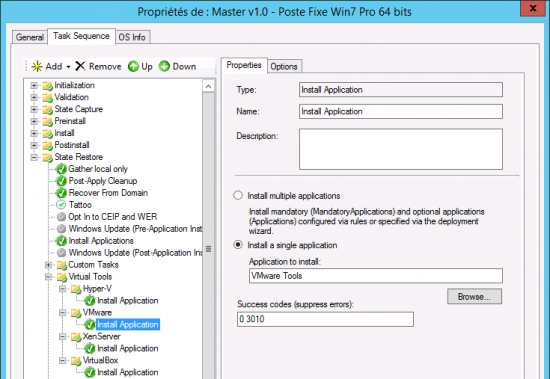550x379 pixels.
Task: Click the Tattoo step check icon
Action: click(61, 205)
